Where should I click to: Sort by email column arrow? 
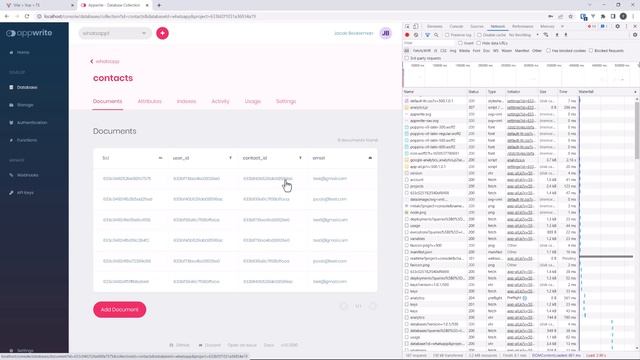coord(370,158)
